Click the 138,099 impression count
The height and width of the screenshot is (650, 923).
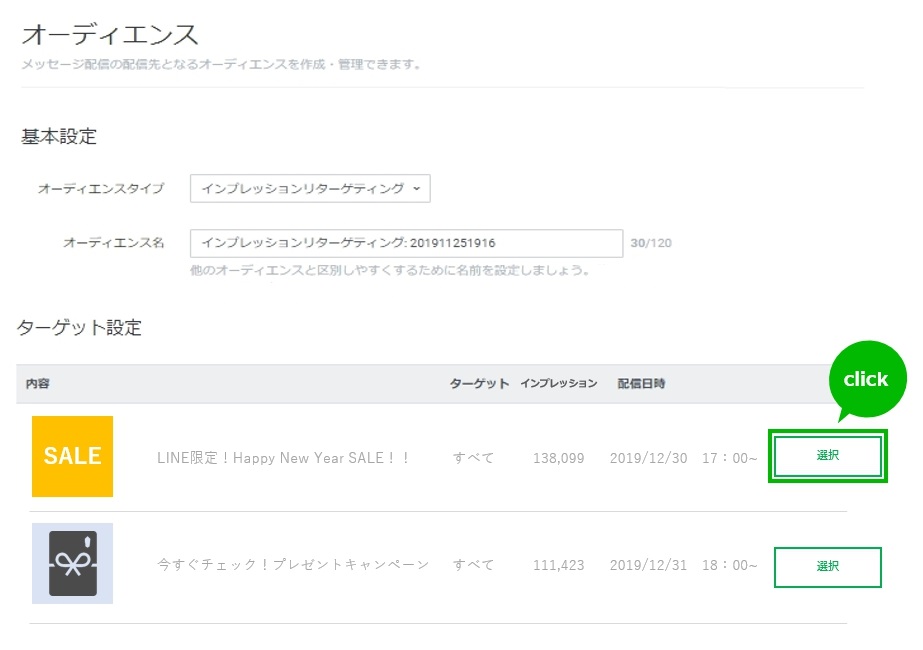tap(558, 458)
